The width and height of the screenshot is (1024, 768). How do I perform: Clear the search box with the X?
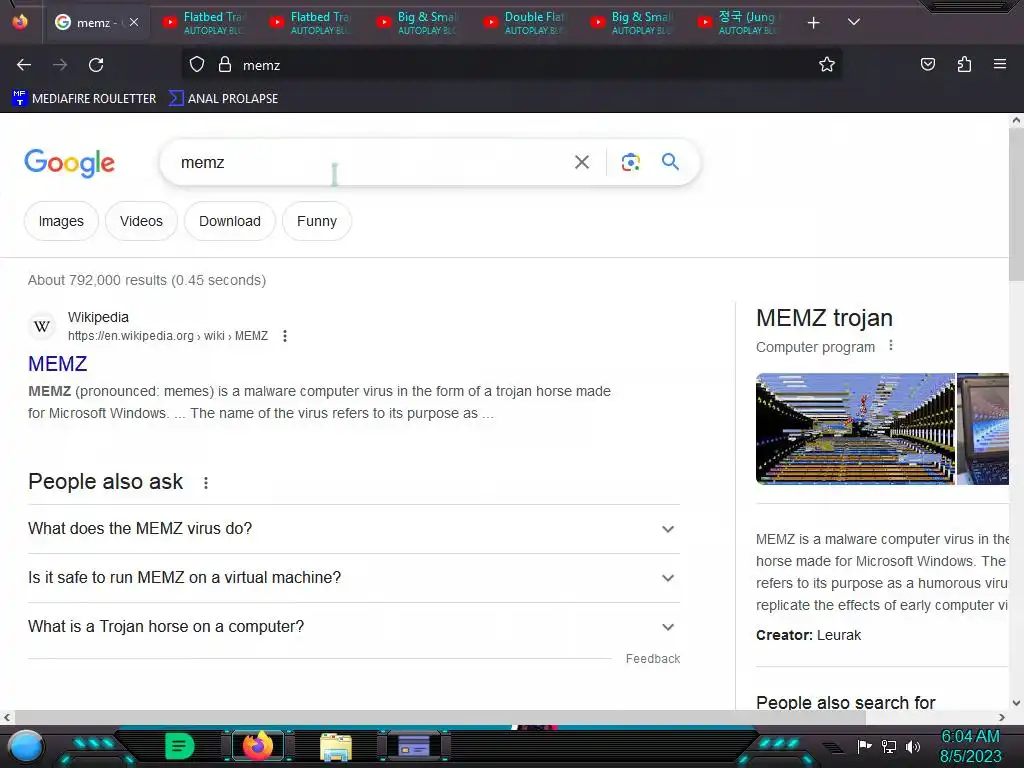(x=581, y=162)
